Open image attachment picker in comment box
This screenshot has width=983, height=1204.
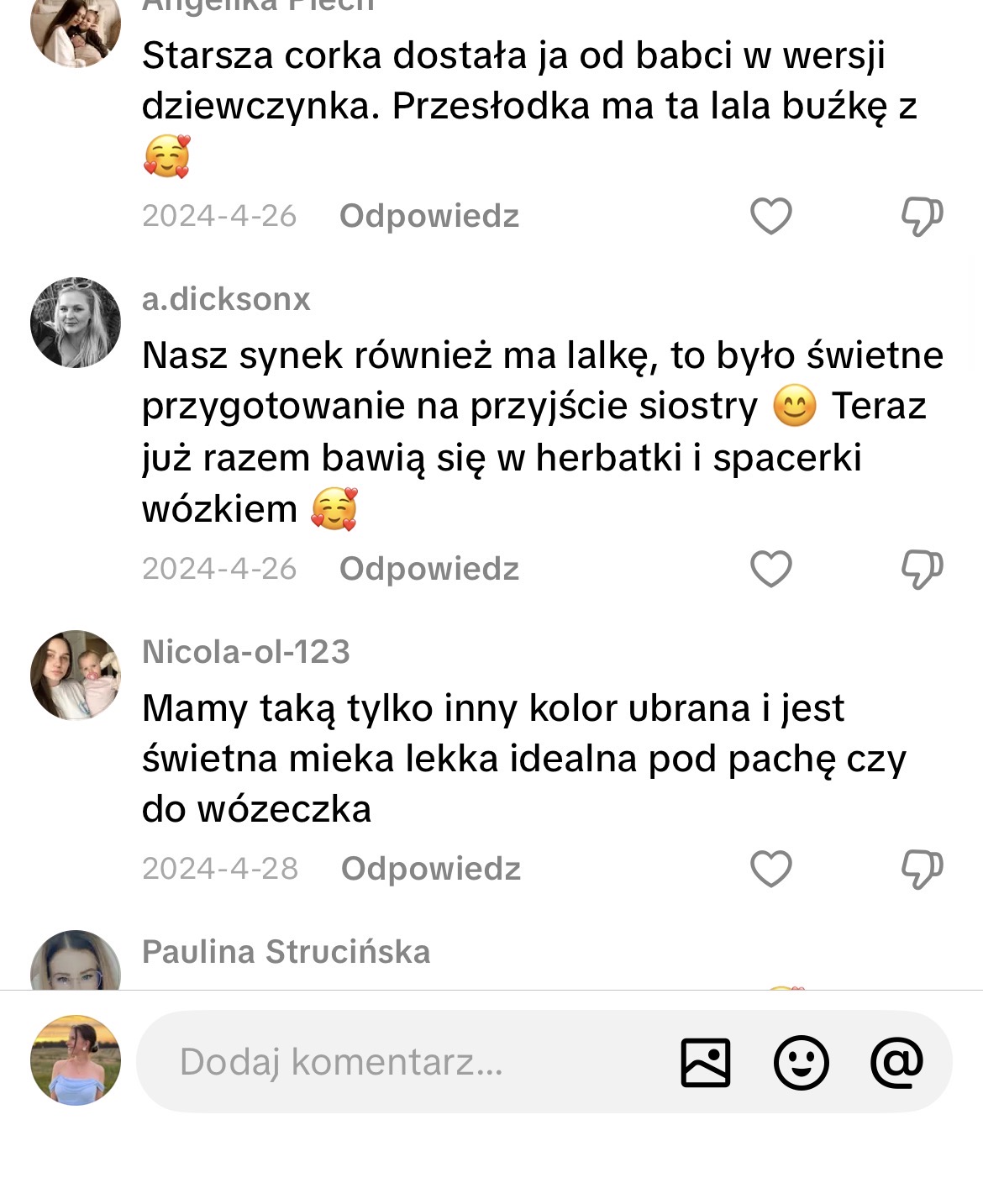[705, 1062]
